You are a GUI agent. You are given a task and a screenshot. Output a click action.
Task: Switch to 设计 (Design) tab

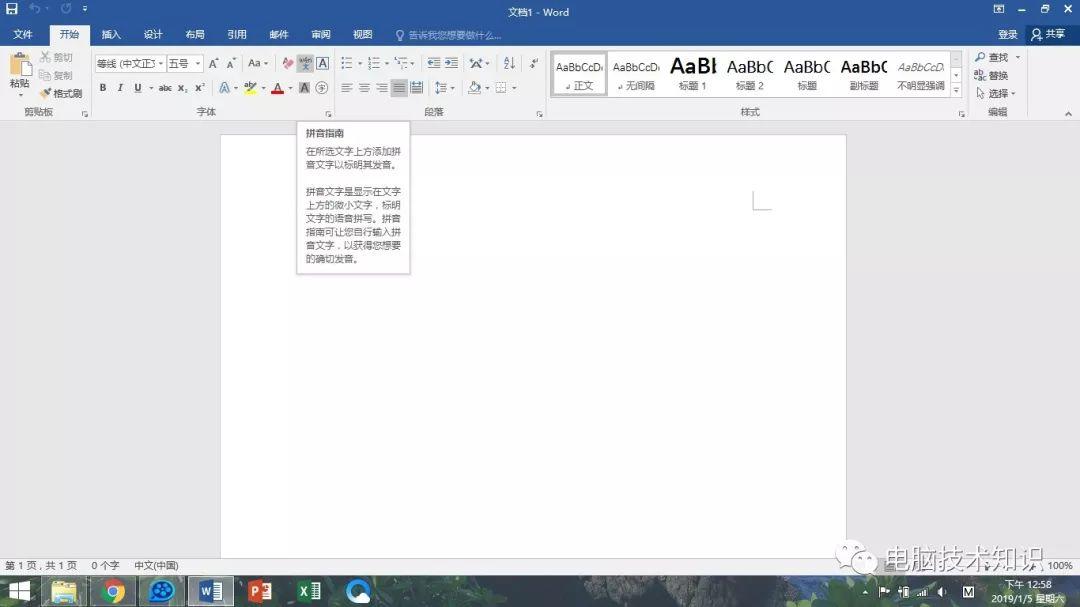153,34
